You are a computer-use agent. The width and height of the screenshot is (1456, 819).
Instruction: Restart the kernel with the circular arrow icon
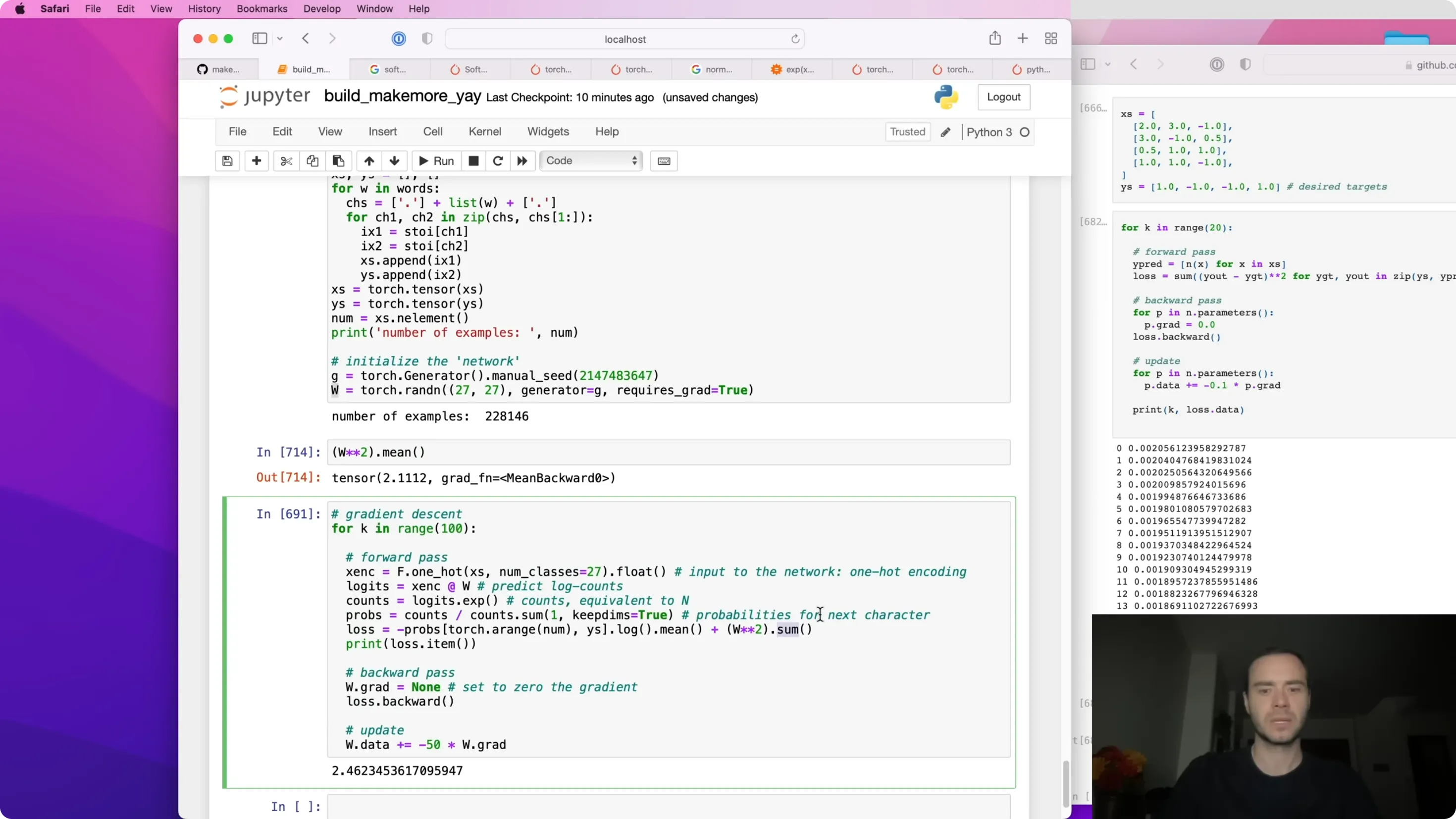[498, 161]
